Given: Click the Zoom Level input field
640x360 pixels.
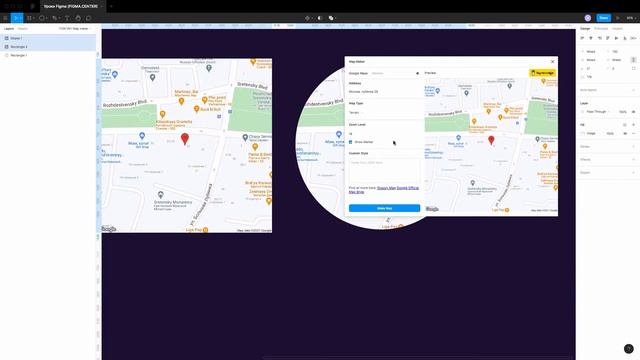Looking at the screenshot, I should (x=384, y=134).
